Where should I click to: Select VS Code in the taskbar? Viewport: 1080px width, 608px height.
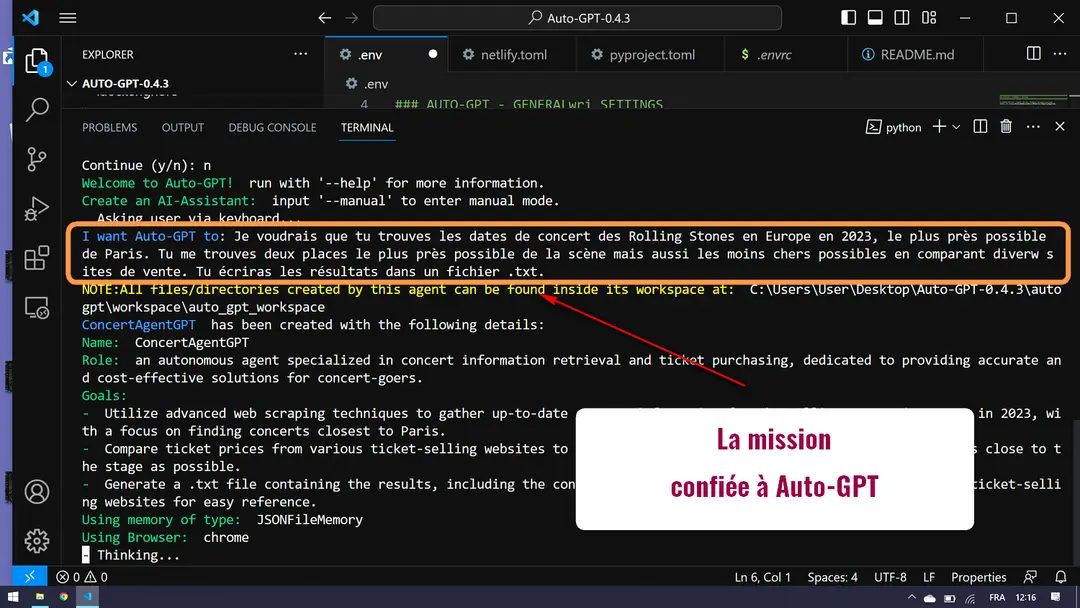click(87, 597)
